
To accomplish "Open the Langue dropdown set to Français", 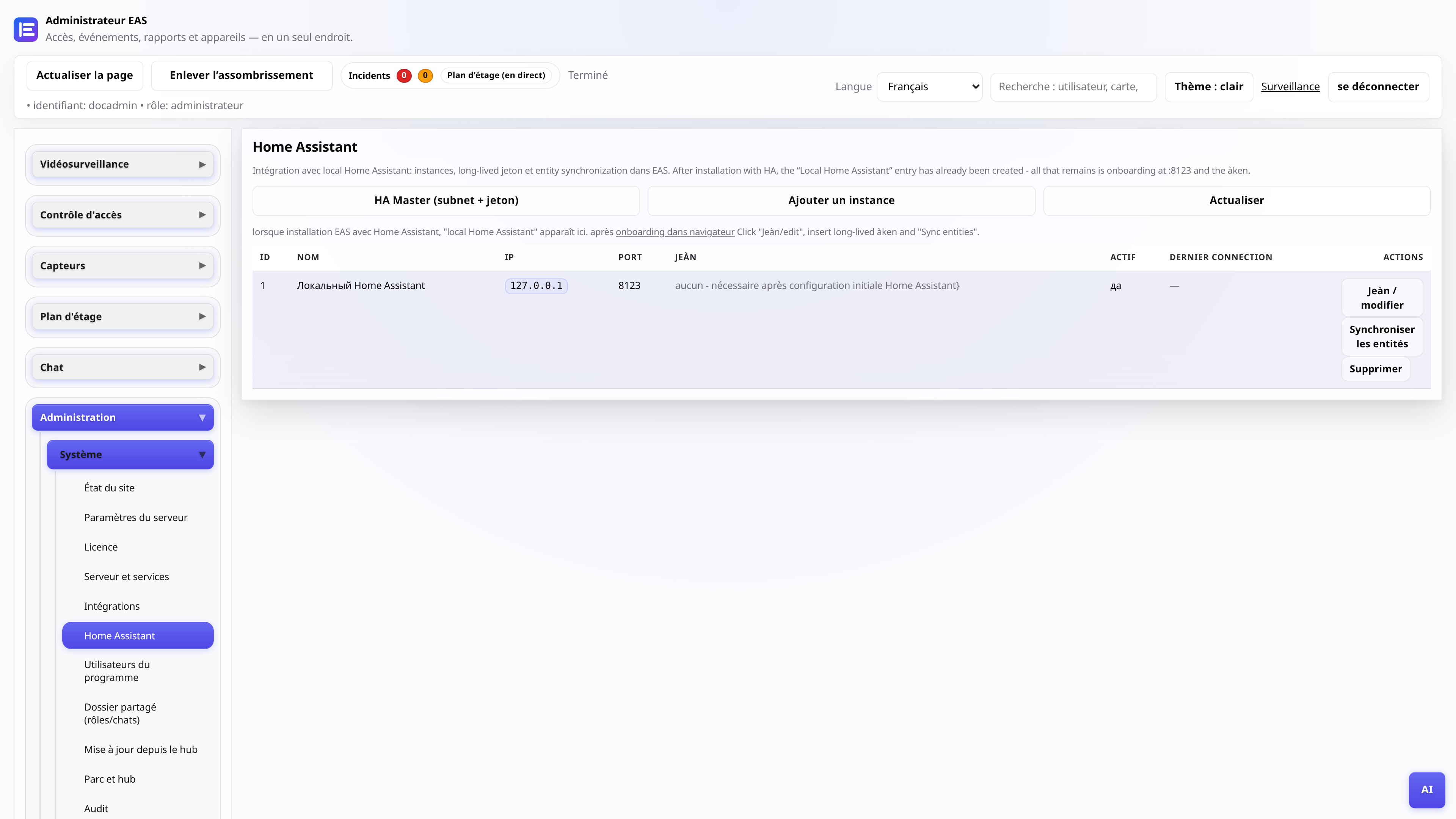I will (x=929, y=86).
